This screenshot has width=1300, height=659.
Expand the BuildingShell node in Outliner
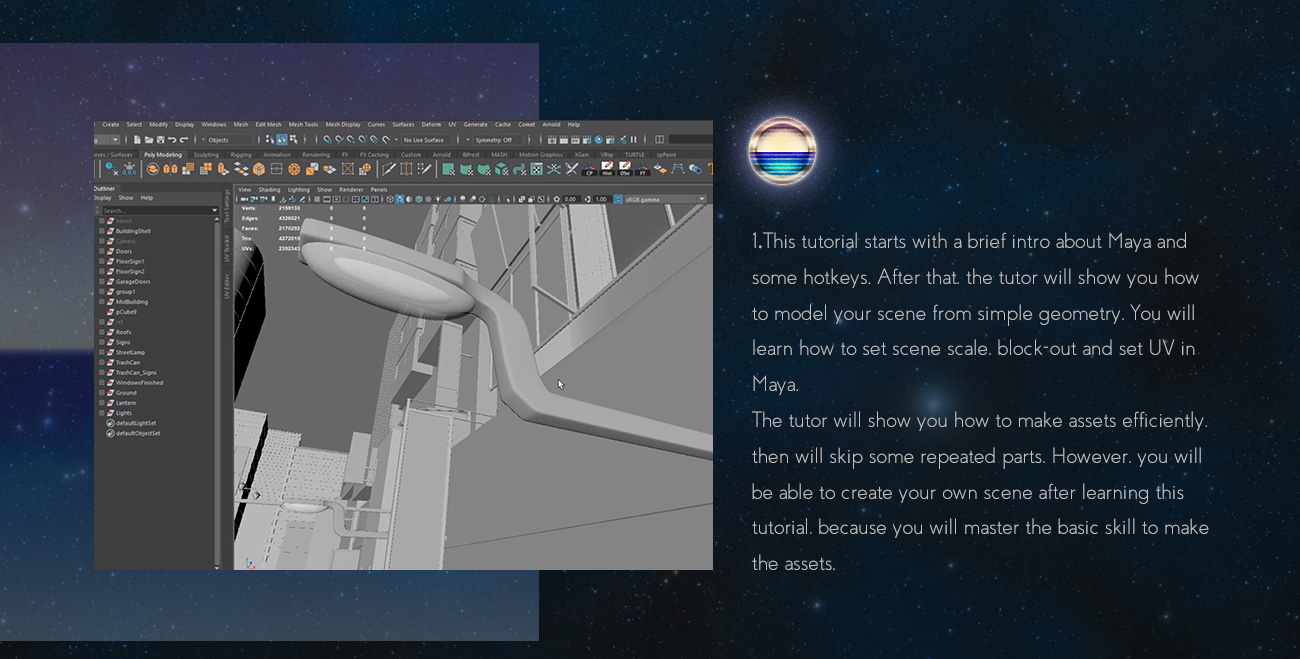(101, 231)
